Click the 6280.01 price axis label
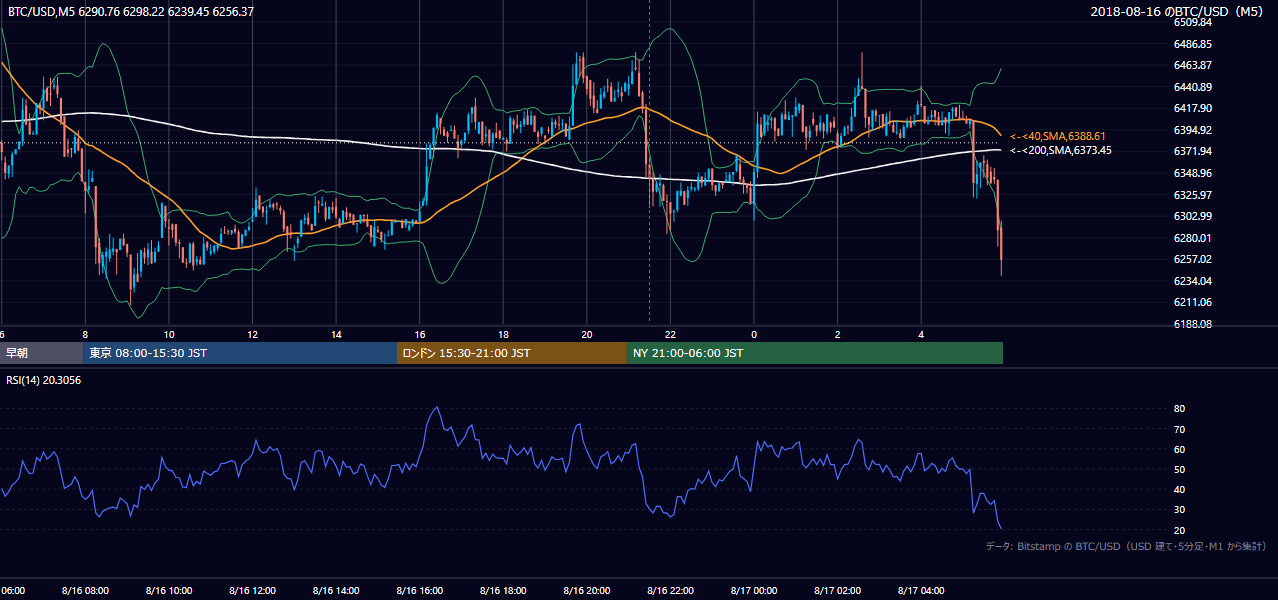The height and width of the screenshot is (600, 1278). (1193, 238)
